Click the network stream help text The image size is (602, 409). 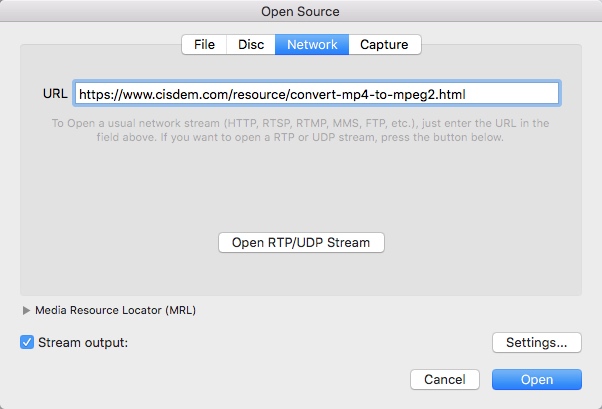(300, 130)
